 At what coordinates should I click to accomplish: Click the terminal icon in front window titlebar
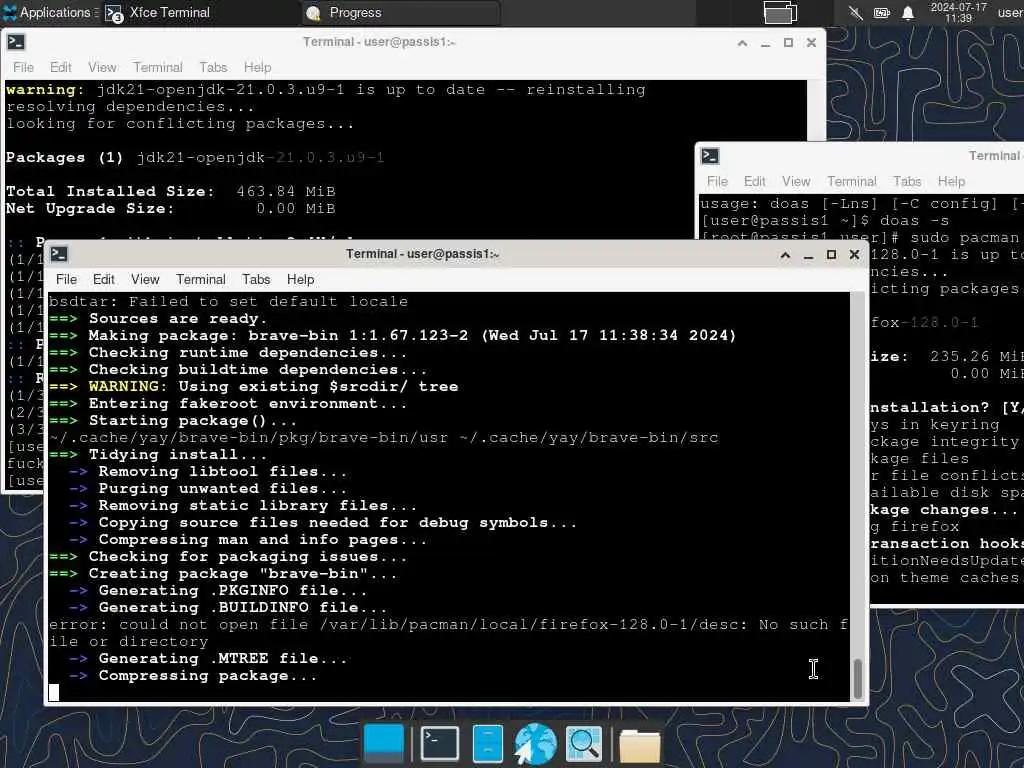tap(59, 254)
